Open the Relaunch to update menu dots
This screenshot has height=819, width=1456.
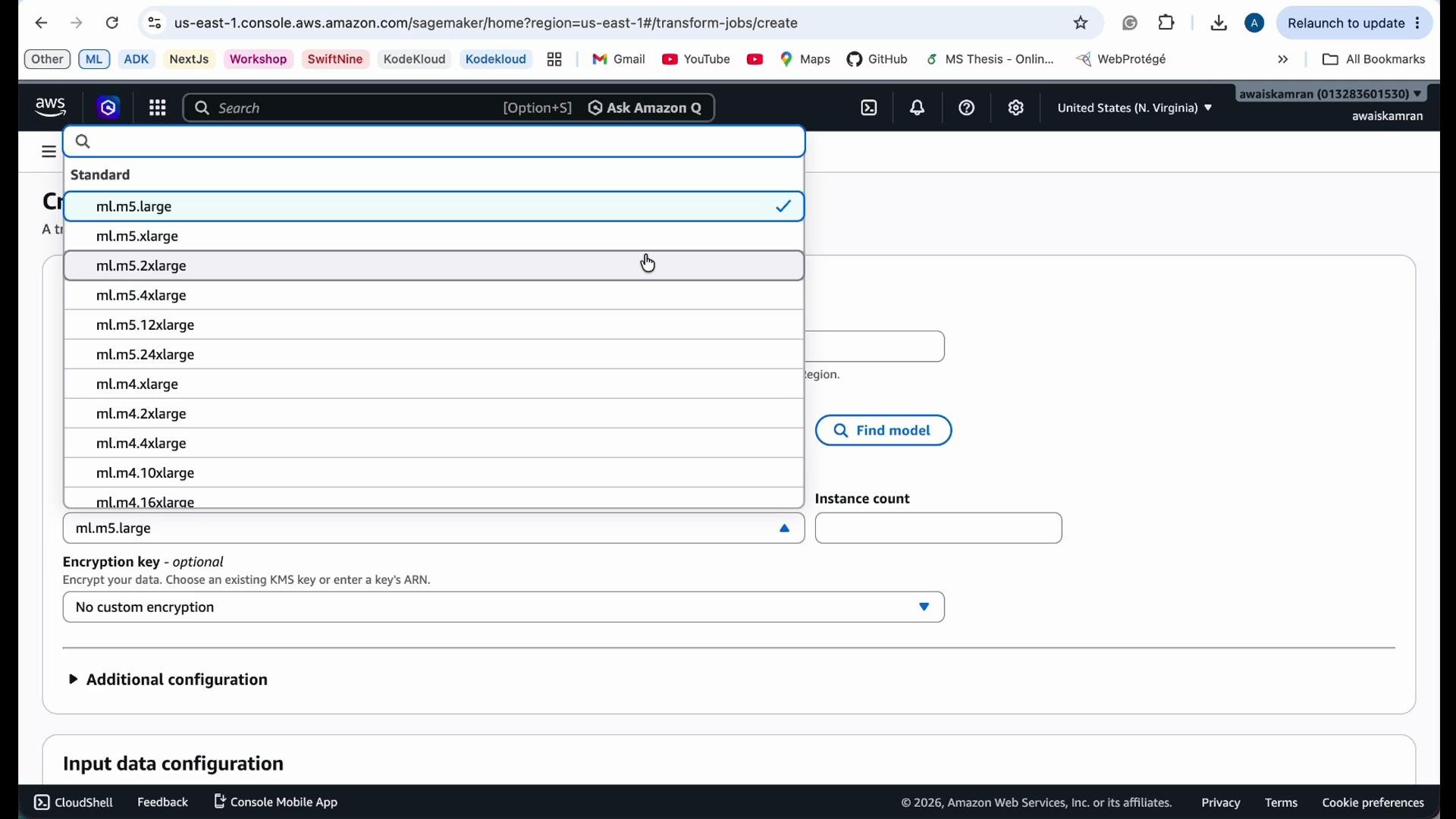(1417, 24)
